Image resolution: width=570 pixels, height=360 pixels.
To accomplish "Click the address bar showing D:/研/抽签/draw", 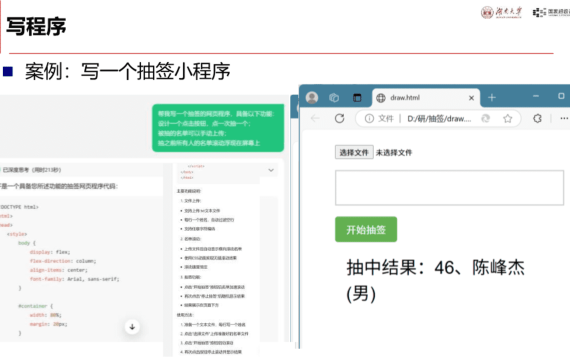I will 439,119.
